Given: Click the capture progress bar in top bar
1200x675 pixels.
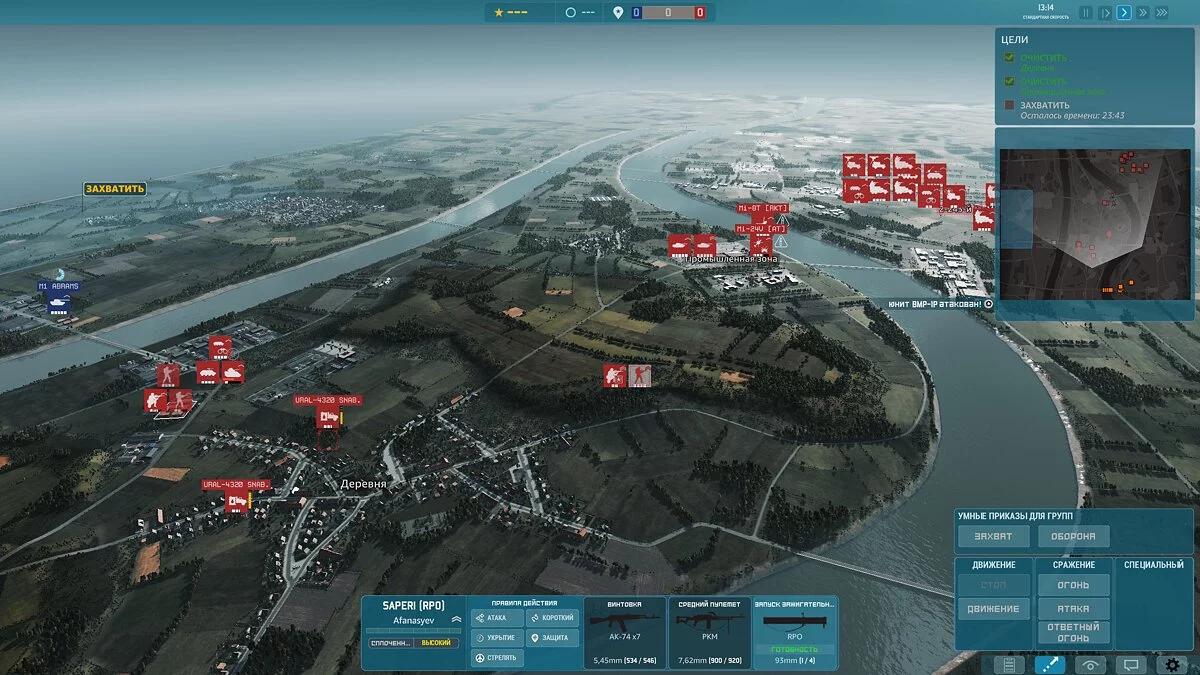Looking at the screenshot, I should 667,12.
